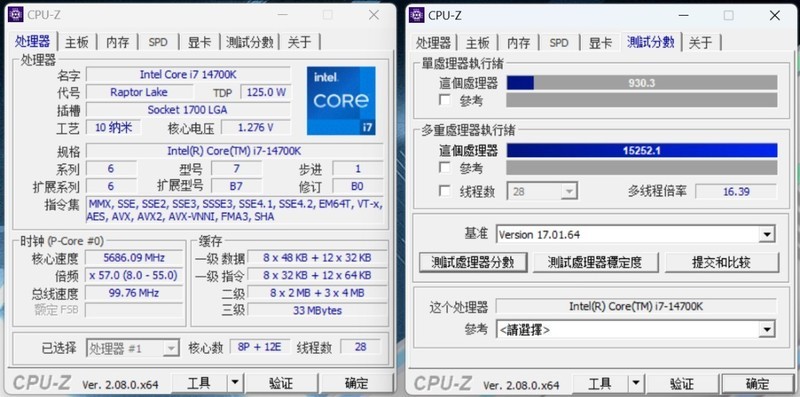Close the left CPU-Z window

click(374, 15)
